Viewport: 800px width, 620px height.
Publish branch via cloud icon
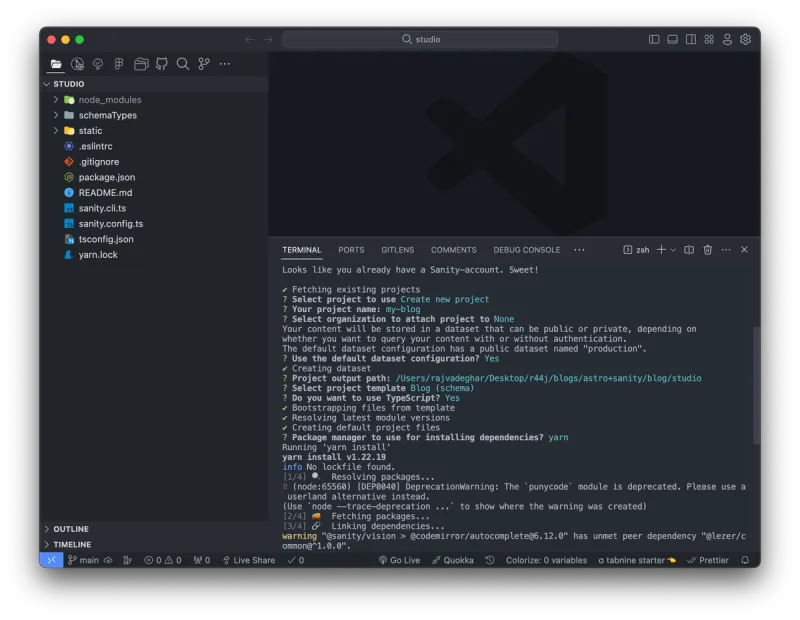point(108,560)
